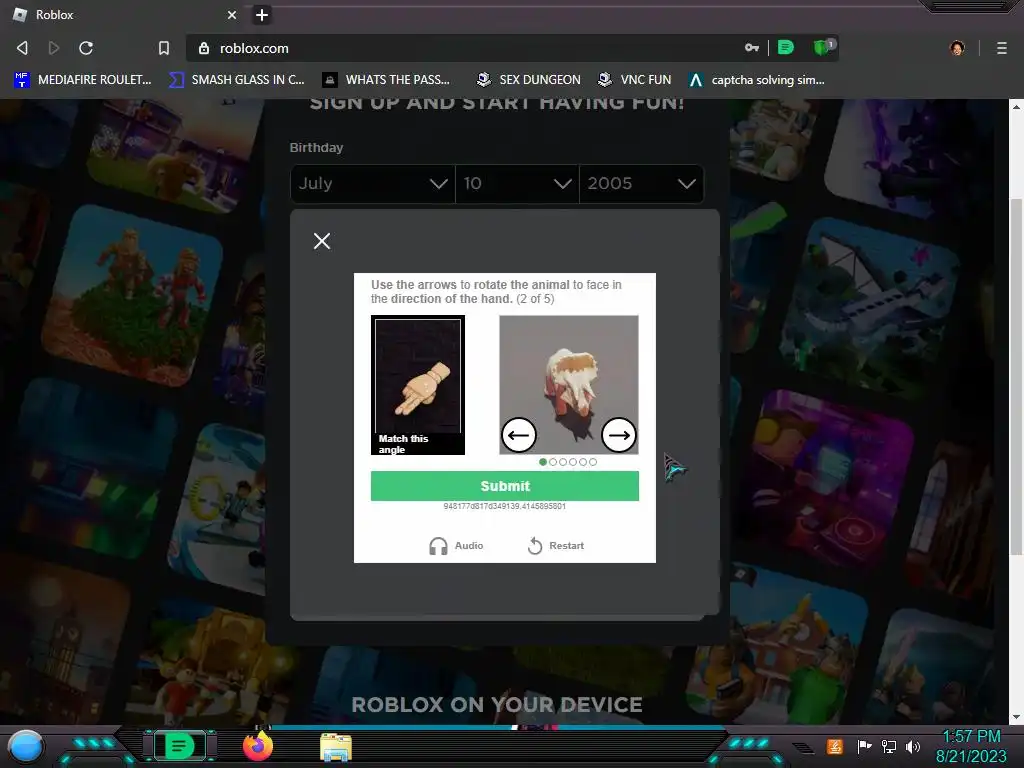Click the rotating animal image
The image size is (1024, 768).
tap(569, 385)
